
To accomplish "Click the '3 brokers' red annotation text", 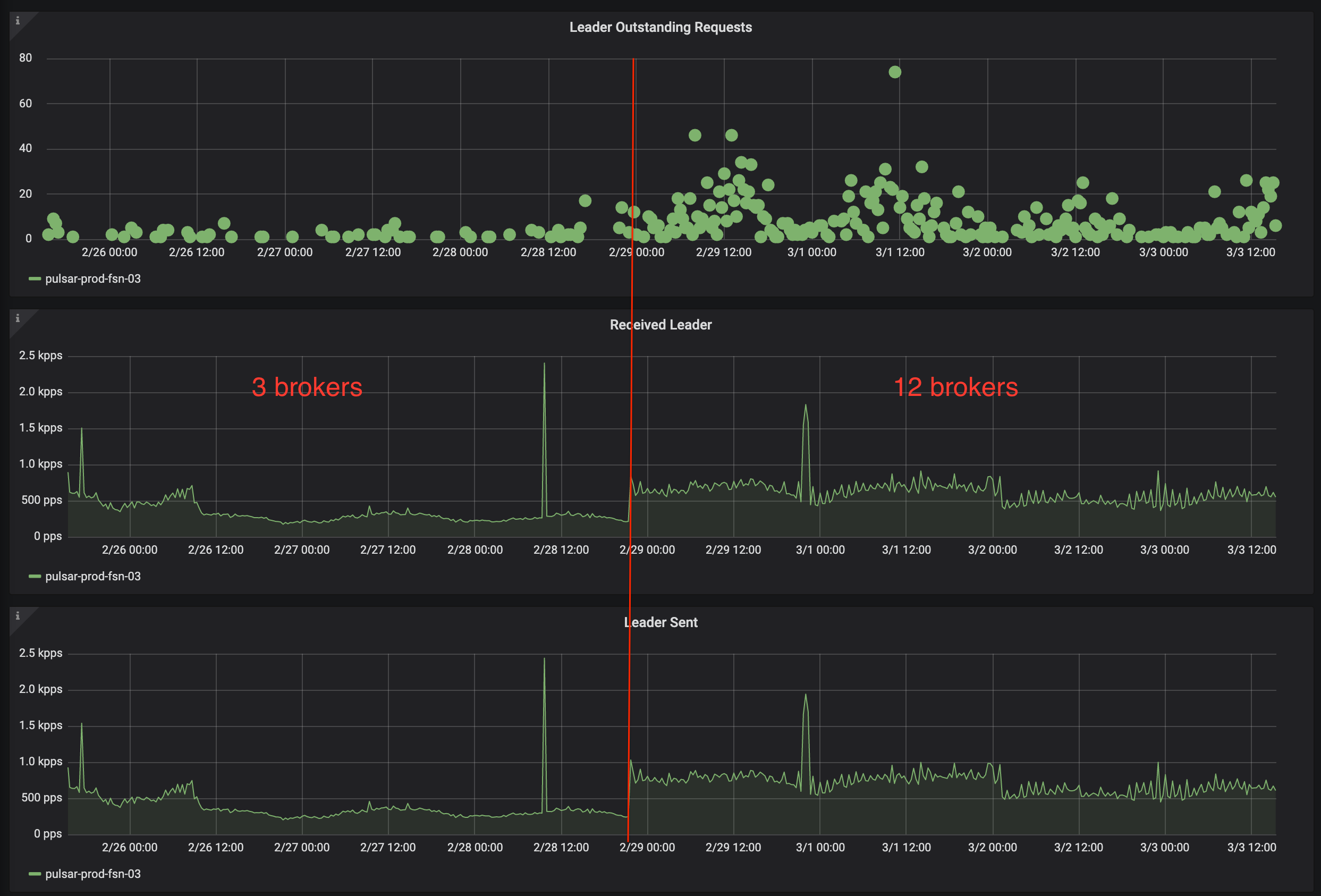I will (307, 387).
